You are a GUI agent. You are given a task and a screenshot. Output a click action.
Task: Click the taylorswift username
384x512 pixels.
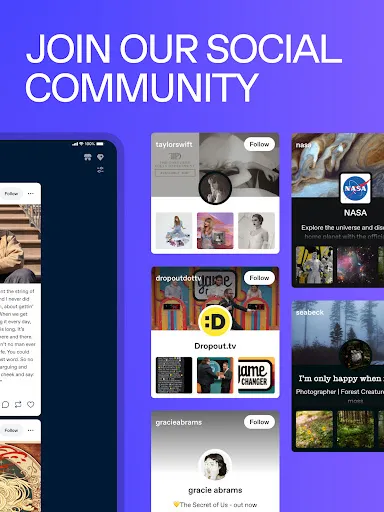click(174, 144)
